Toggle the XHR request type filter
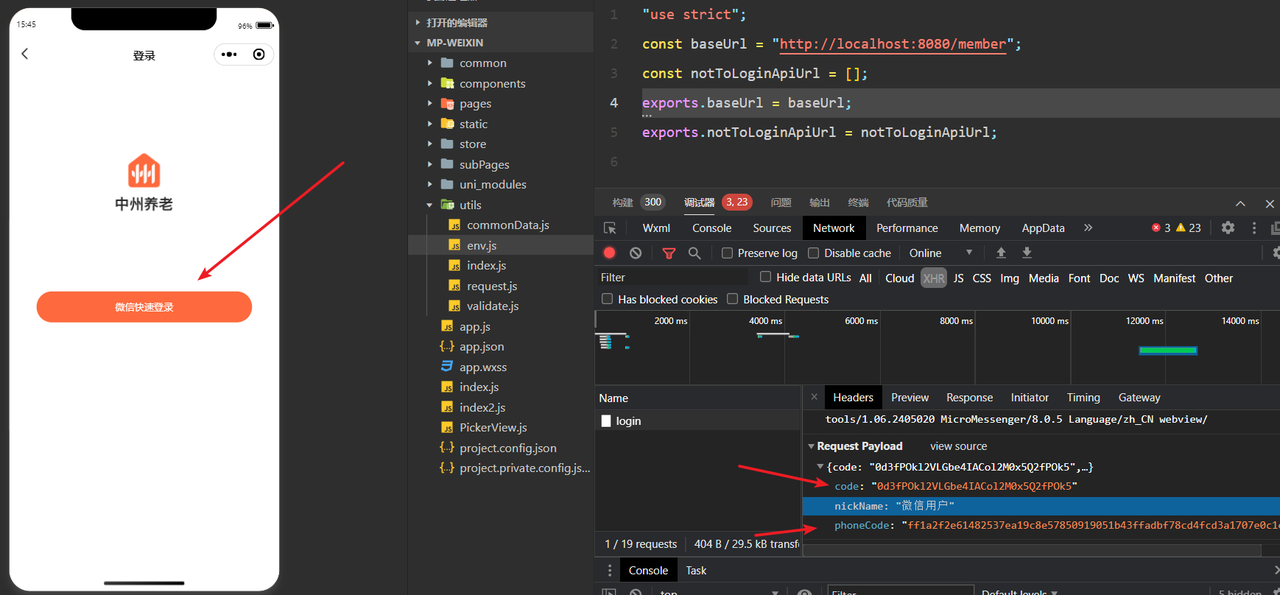Viewport: 1280px width, 595px height. (933, 278)
